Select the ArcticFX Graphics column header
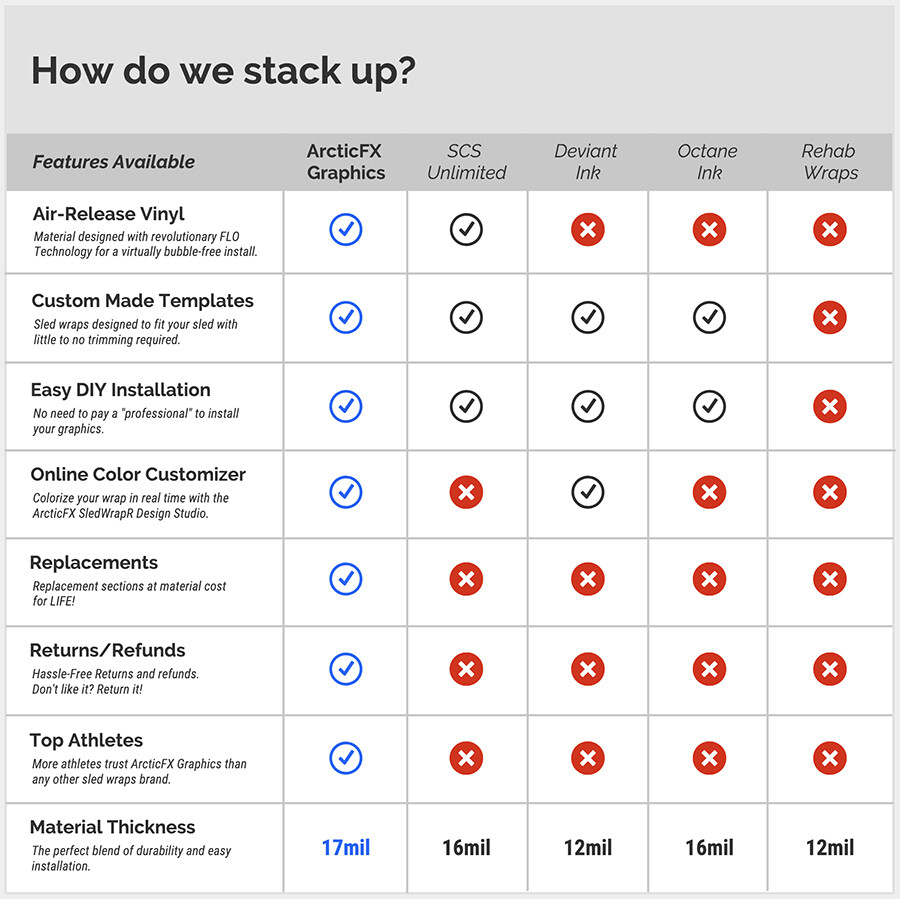Viewport: 900px width, 899px height. pos(346,162)
